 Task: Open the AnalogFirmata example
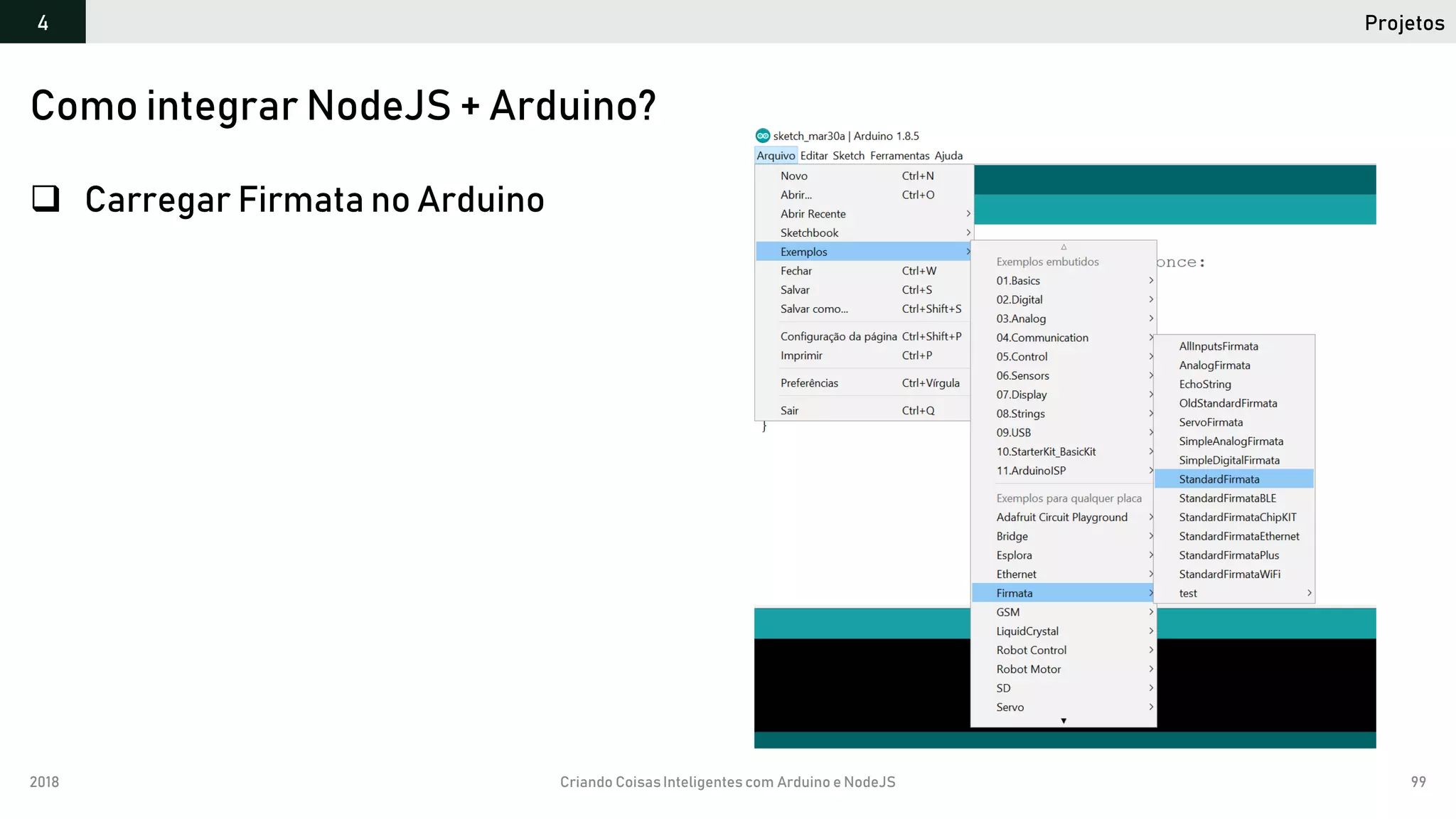point(1234,365)
